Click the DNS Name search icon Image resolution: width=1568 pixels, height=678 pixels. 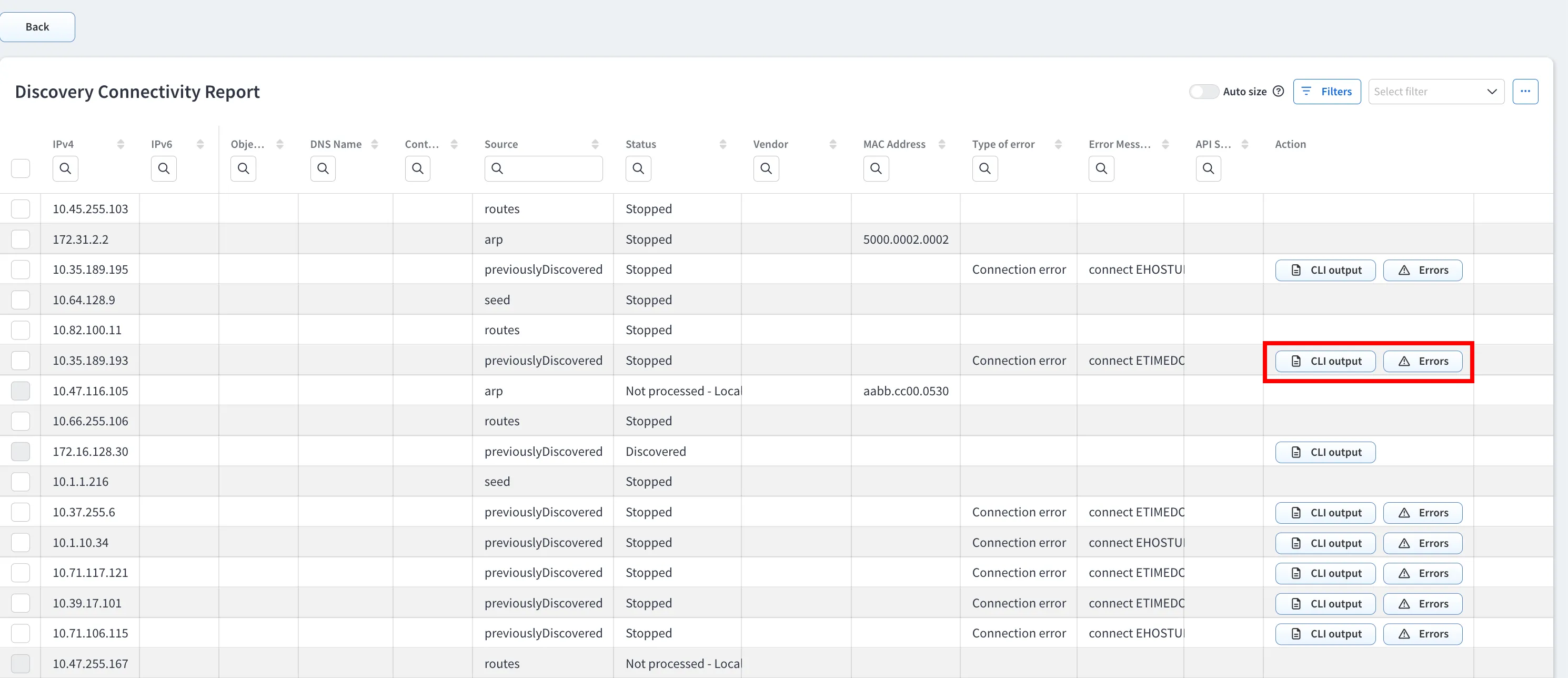click(x=323, y=168)
